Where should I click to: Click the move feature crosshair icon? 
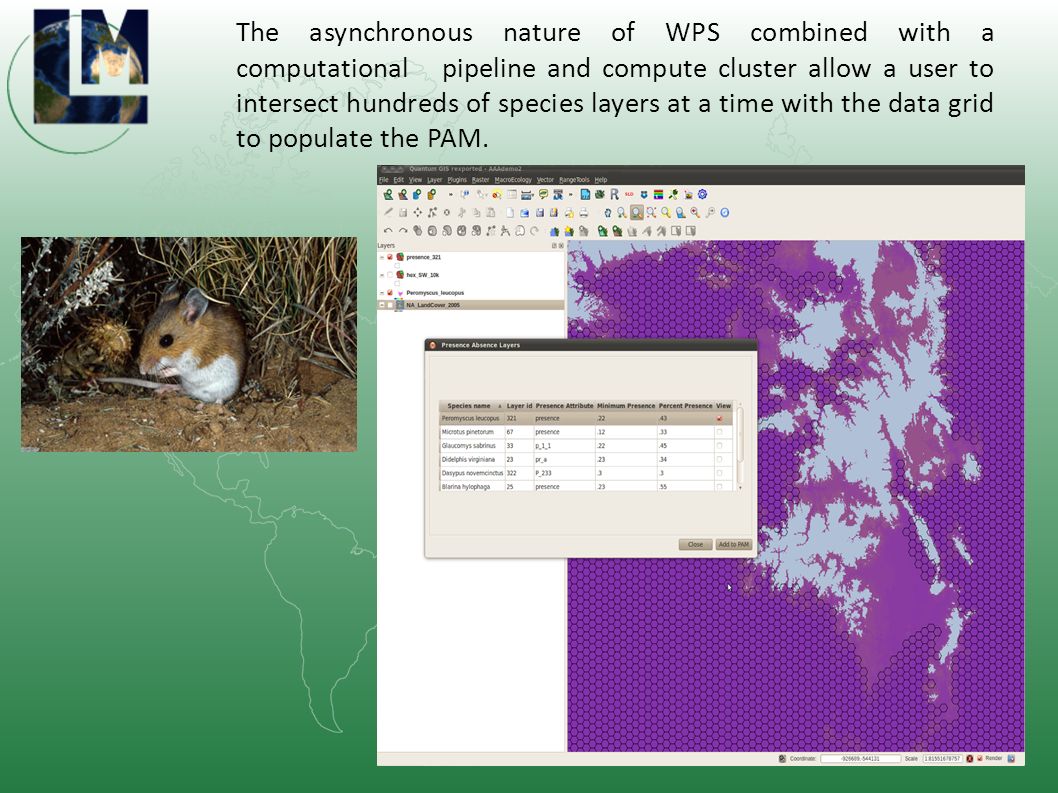[418, 213]
